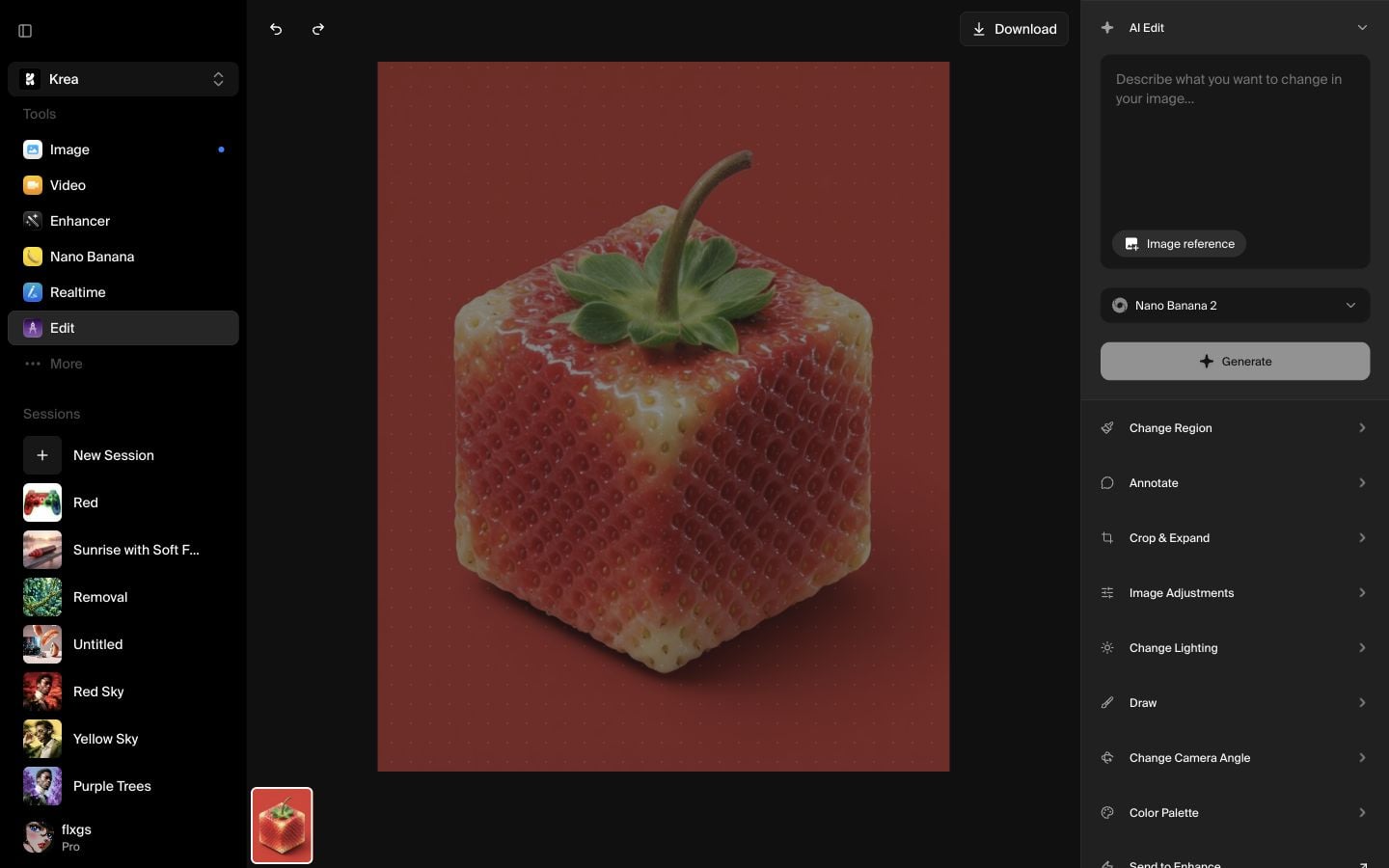The image size is (1389, 868).
Task: Click the Image Adjustments sliders icon
Action: (x=1107, y=593)
